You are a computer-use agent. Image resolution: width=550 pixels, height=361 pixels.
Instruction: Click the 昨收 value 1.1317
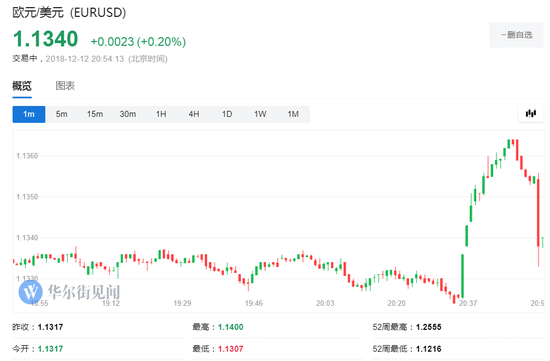pos(51,327)
